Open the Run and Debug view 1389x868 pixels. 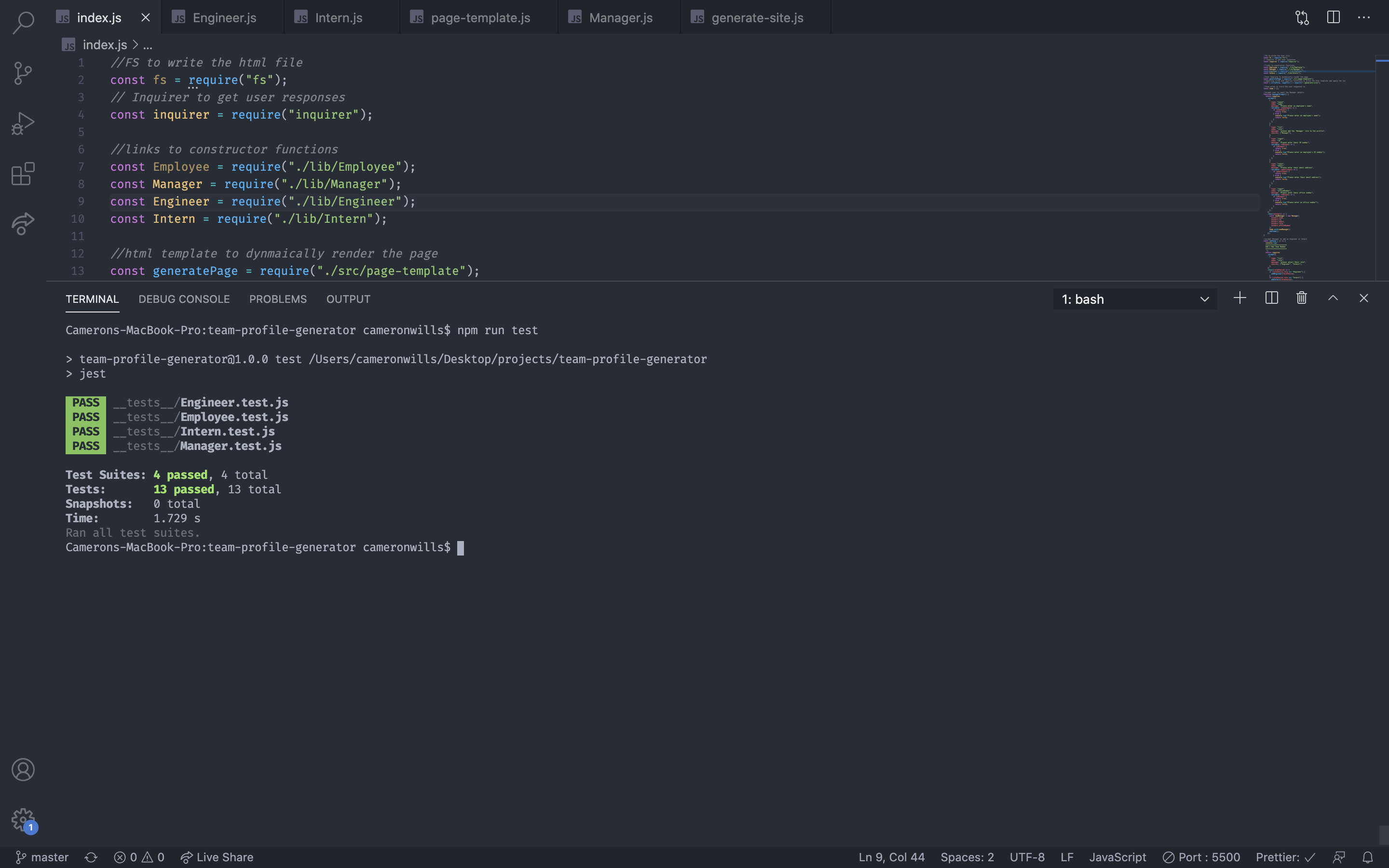coord(22,122)
